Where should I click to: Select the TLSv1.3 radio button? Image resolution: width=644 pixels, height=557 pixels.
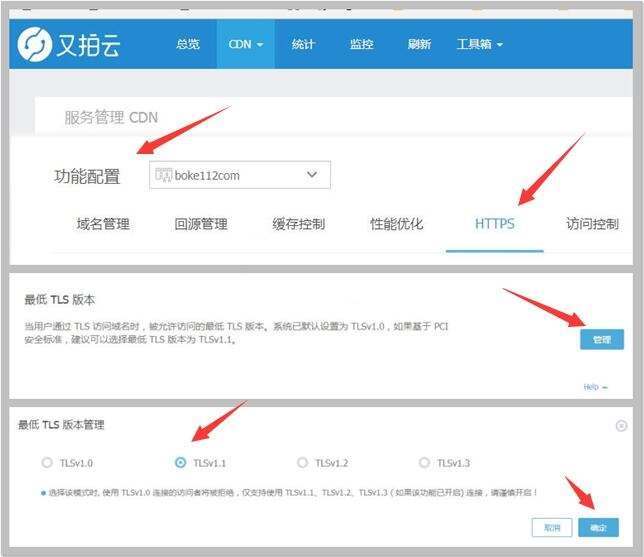424,463
